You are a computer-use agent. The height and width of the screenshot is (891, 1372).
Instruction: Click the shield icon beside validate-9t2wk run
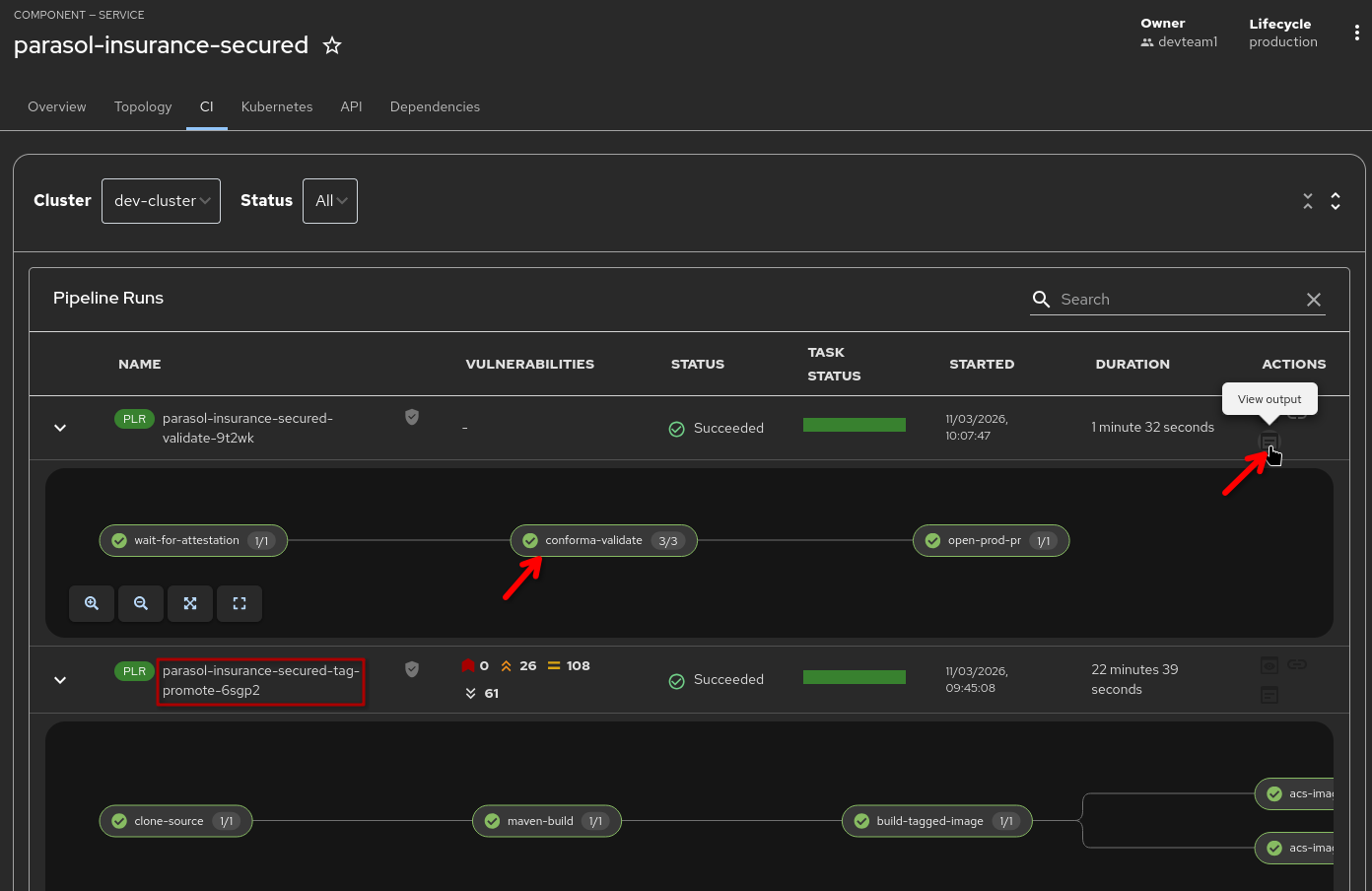[411, 417]
